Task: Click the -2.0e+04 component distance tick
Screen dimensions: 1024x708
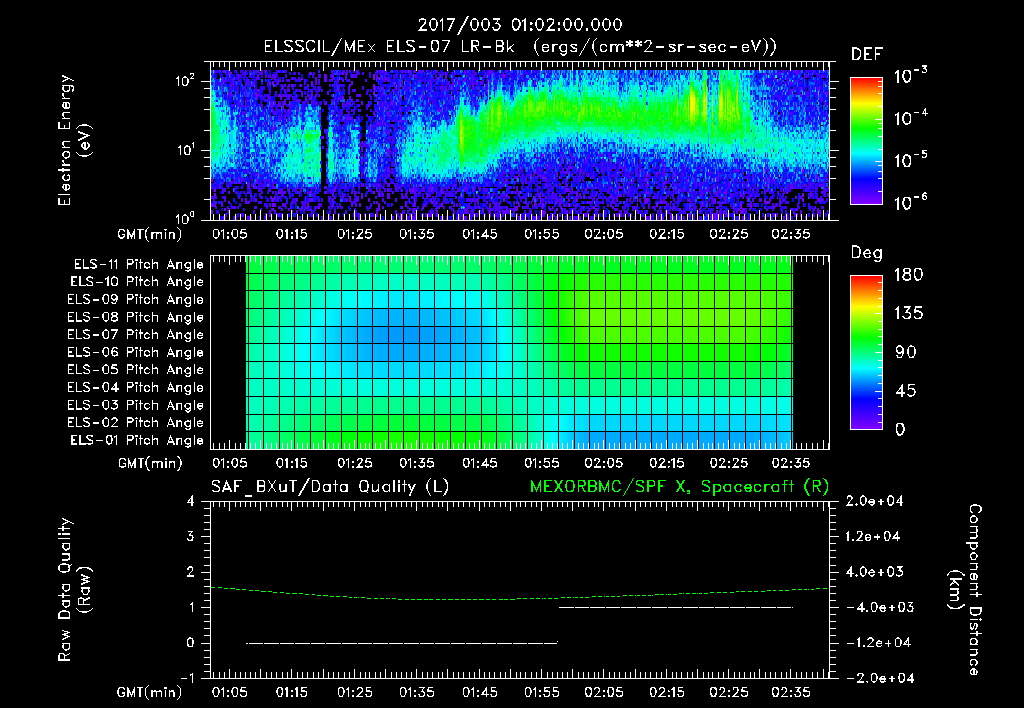Action: 880,678
